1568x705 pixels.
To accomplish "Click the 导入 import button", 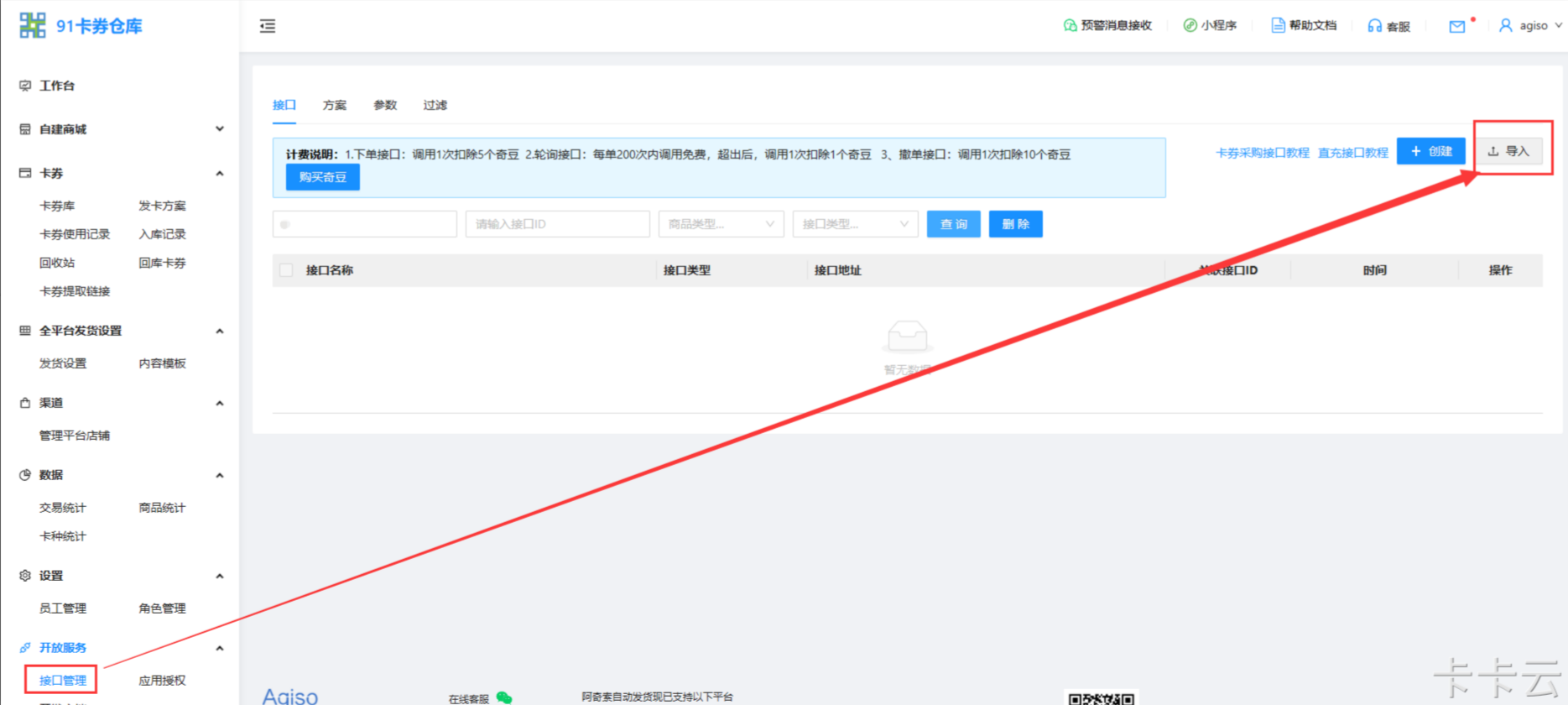I will 1508,151.
